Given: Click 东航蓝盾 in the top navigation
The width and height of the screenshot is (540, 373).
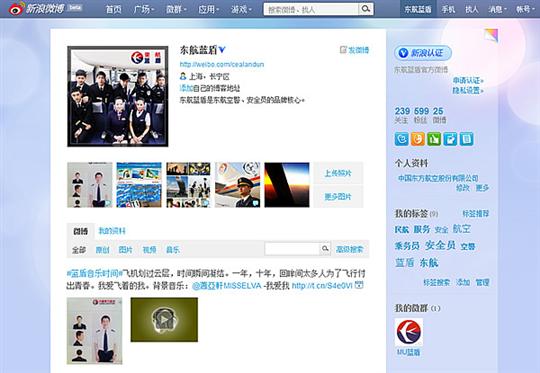Looking at the screenshot, I should (418, 9).
